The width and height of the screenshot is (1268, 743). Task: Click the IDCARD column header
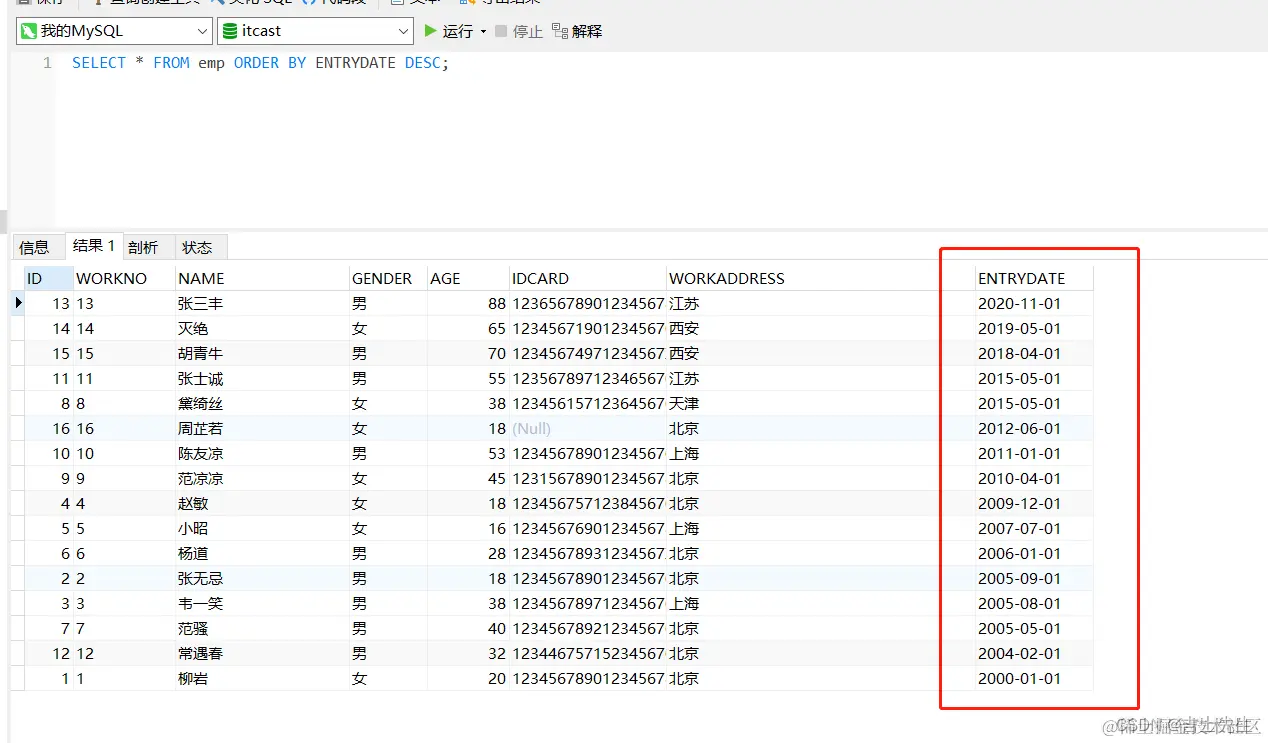(x=588, y=278)
